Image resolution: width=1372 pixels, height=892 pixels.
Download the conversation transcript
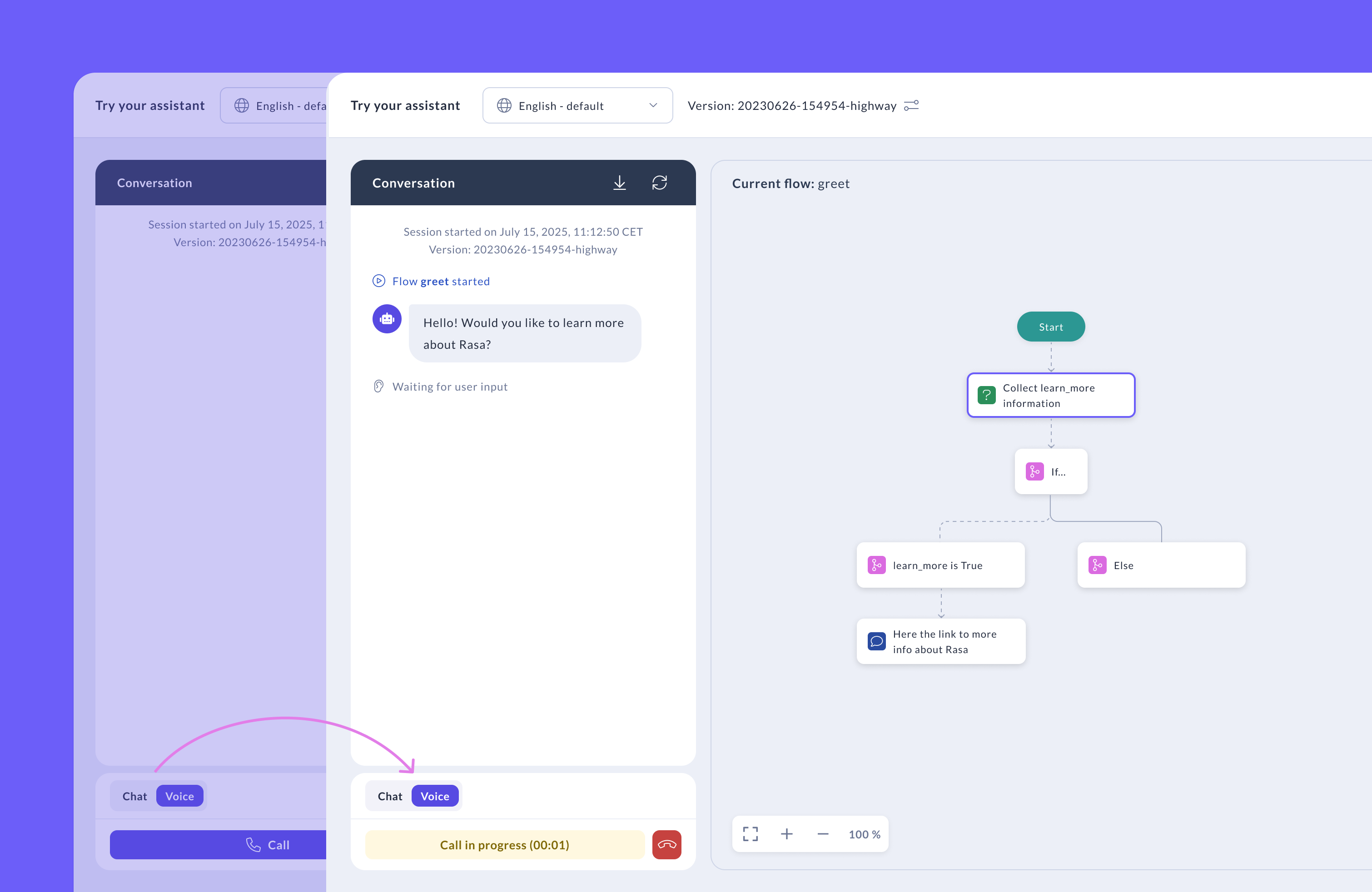(x=619, y=183)
